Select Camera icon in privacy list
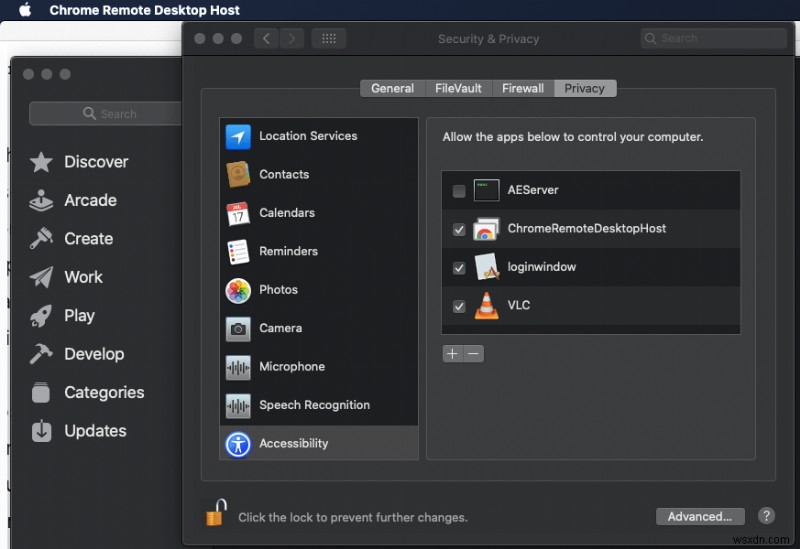This screenshot has height=549, width=800. tap(238, 329)
